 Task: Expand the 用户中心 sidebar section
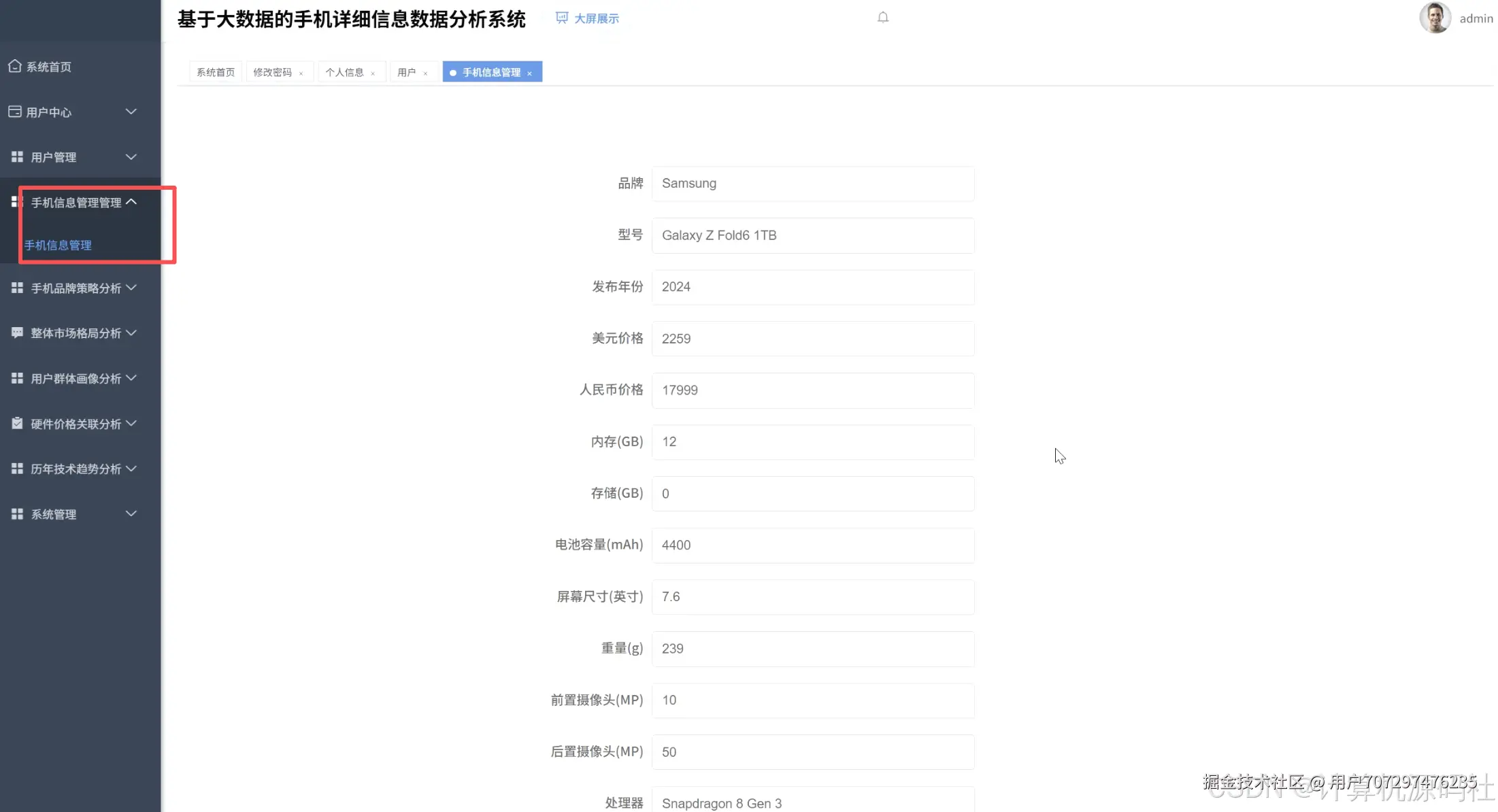(75, 112)
